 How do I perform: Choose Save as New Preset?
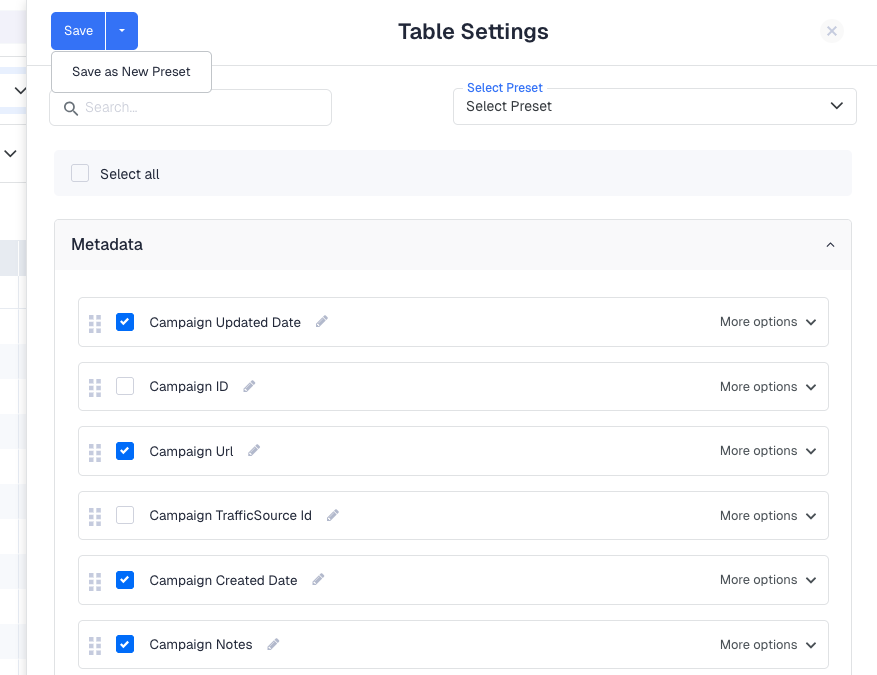tap(131, 72)
